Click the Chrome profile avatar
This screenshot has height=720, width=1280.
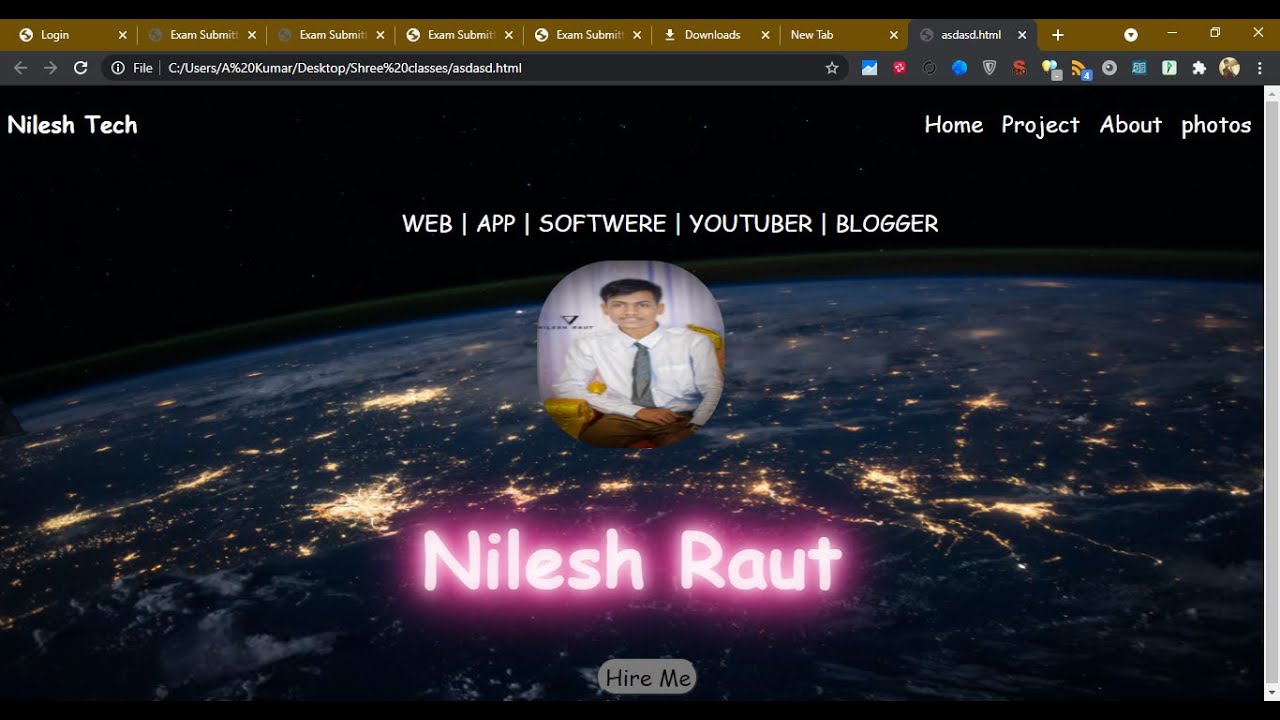point(1228,68)
